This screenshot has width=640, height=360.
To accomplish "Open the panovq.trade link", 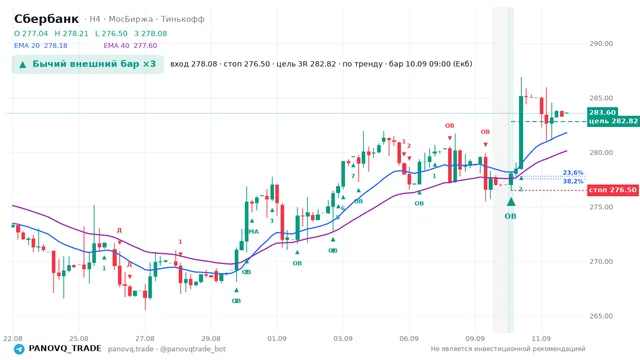I will 131,349.
